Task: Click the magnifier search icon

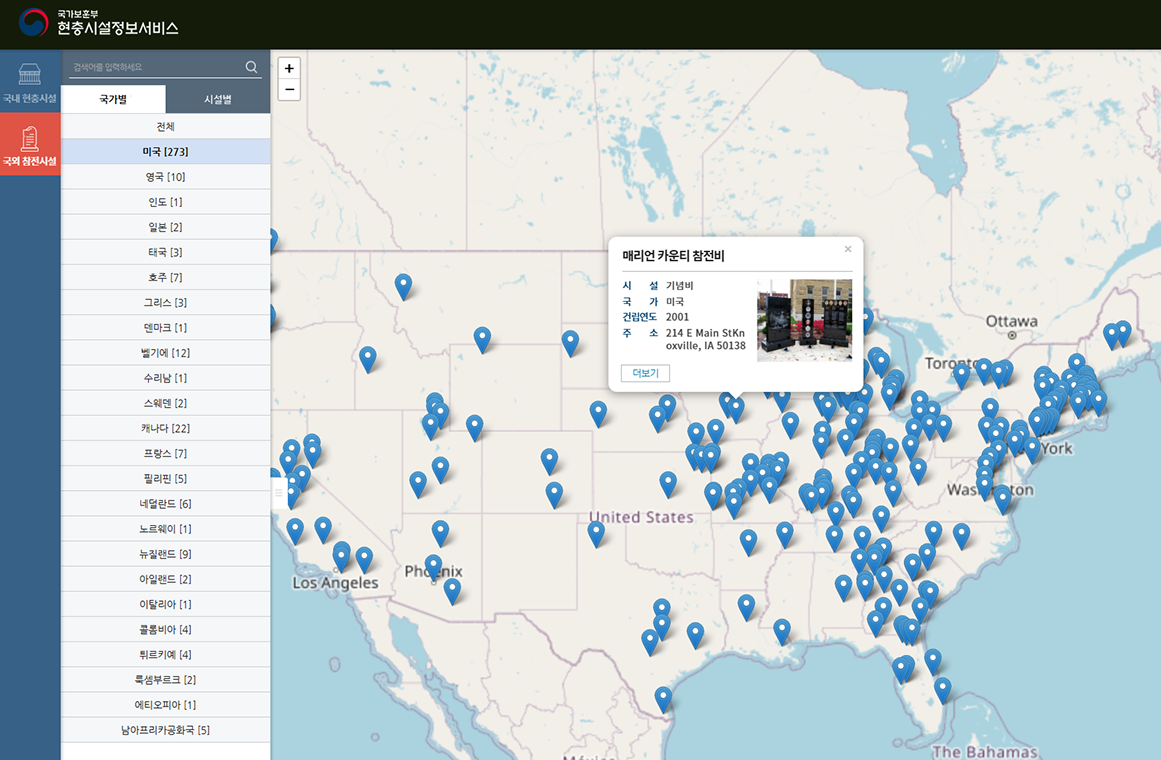Action: click(x=251, y=67)
